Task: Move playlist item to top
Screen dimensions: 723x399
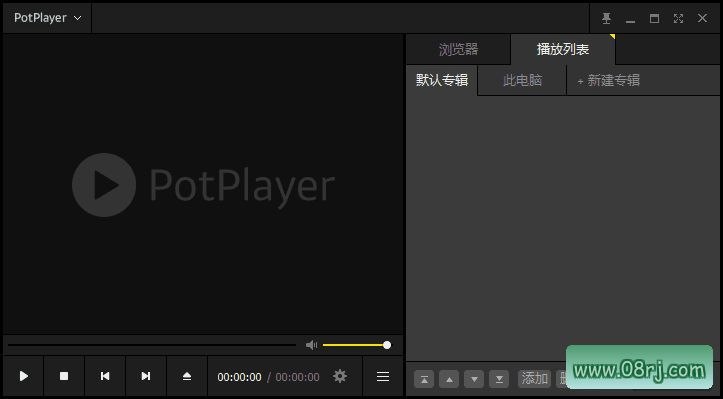Action: tap(424, 379)
